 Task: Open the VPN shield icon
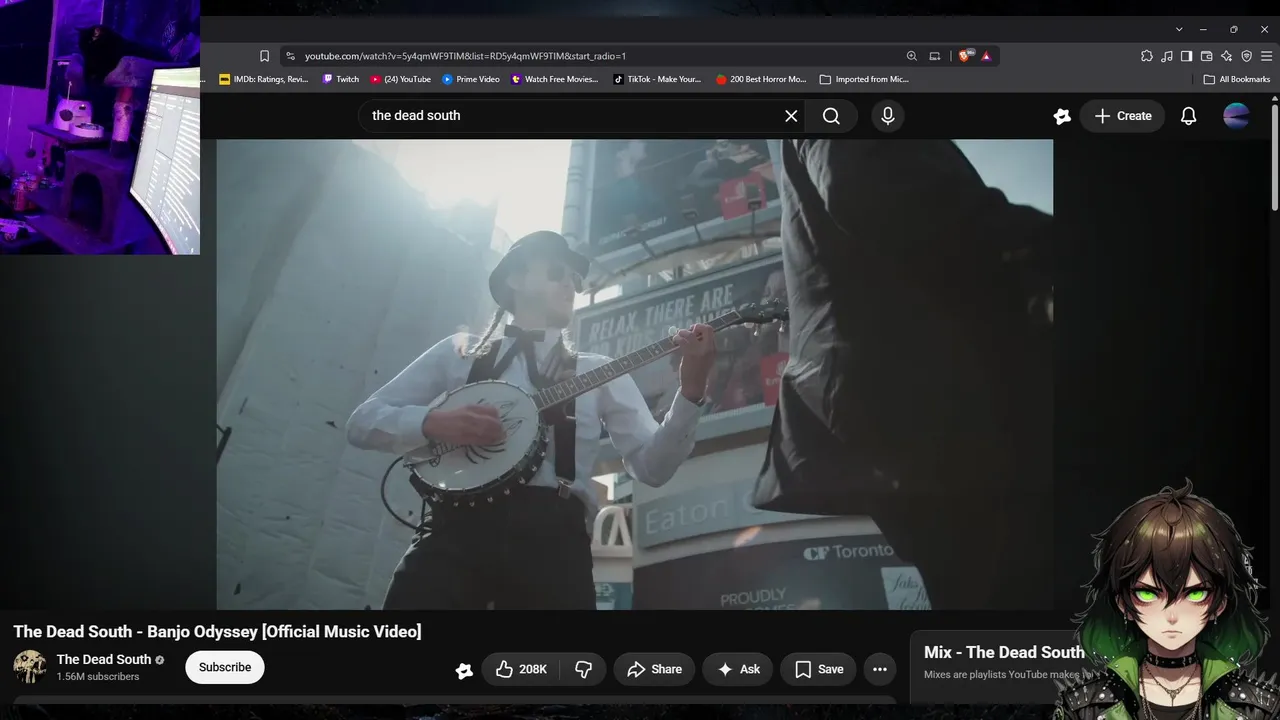tap(1246, 56)
